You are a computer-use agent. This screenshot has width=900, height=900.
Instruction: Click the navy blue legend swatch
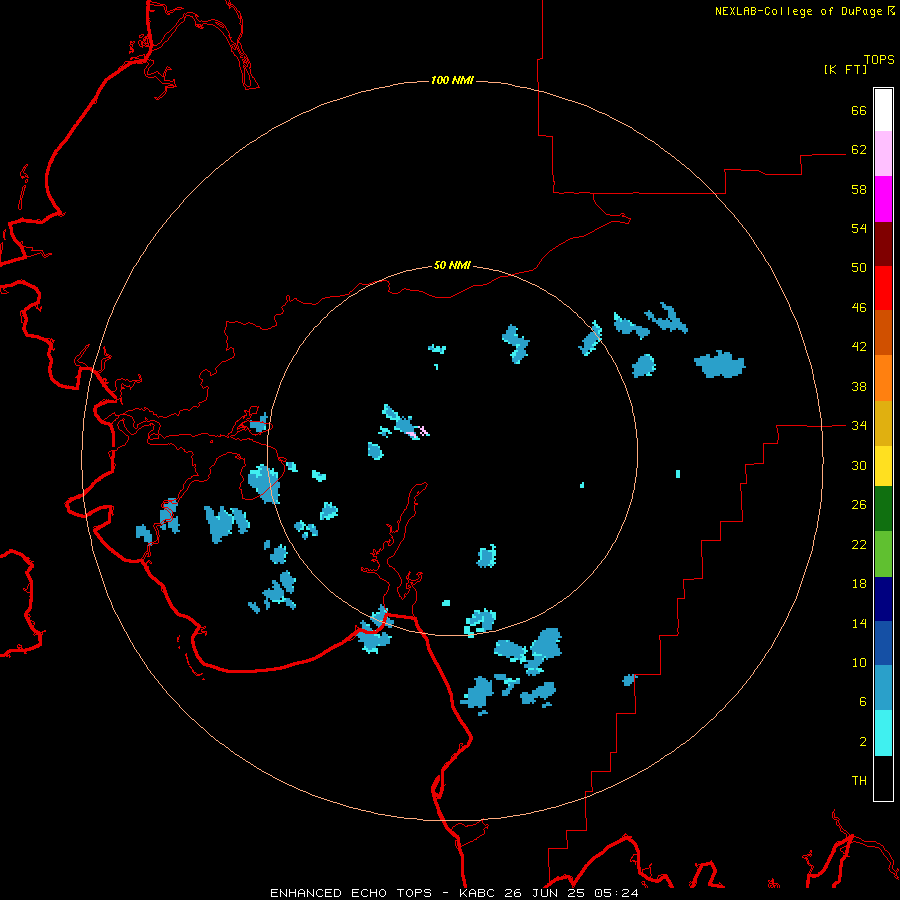(883, 599)
